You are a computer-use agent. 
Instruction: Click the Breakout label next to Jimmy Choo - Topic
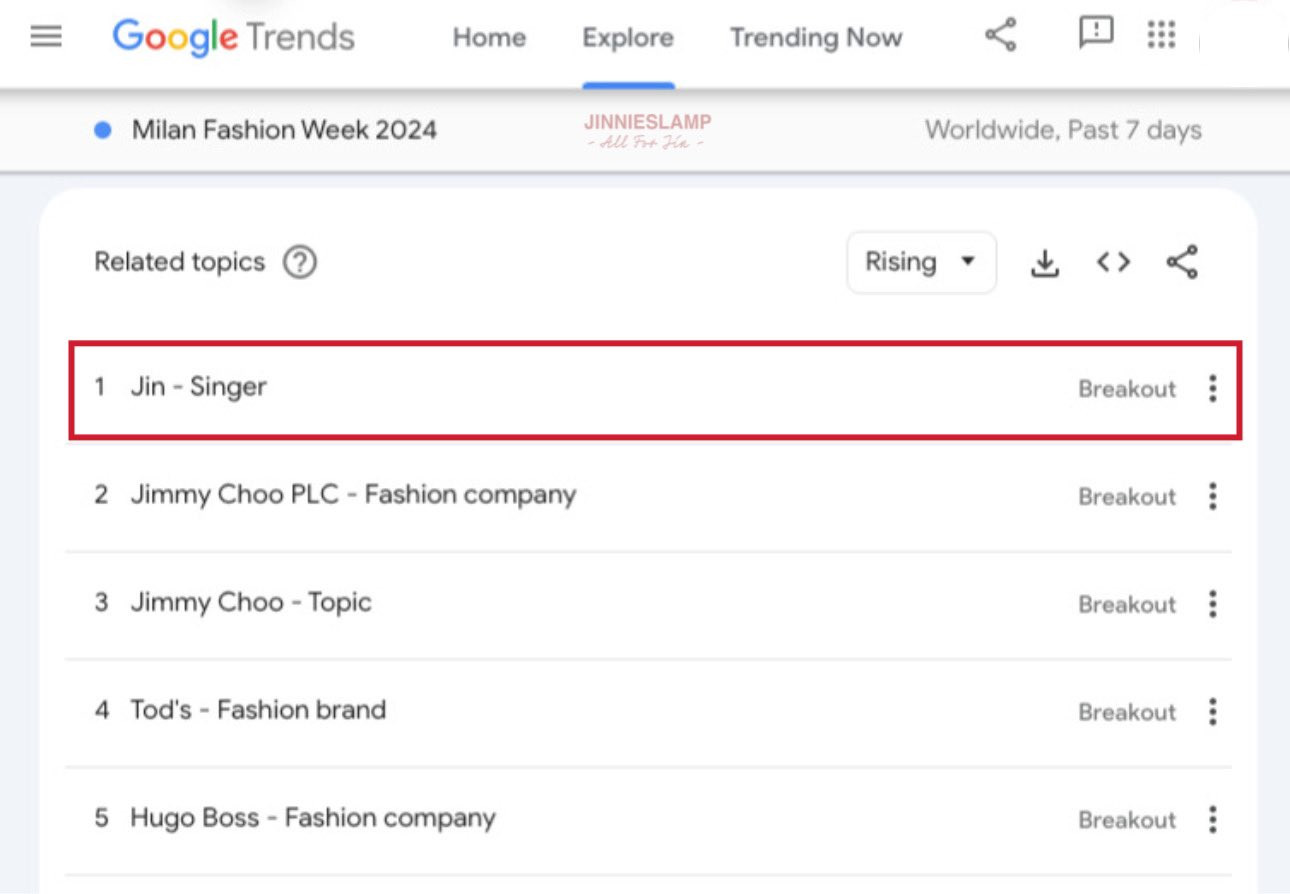pos(1126,604)
